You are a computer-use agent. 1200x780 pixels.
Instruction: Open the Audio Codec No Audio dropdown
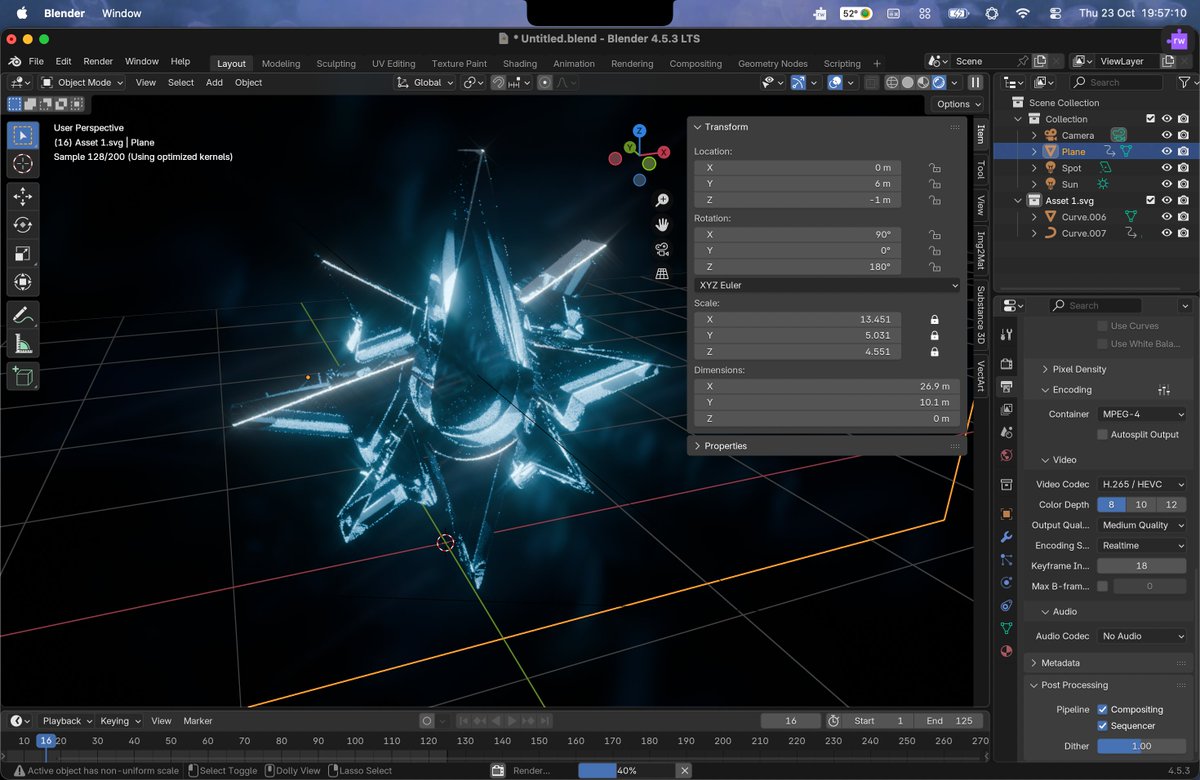[1141, 636]
